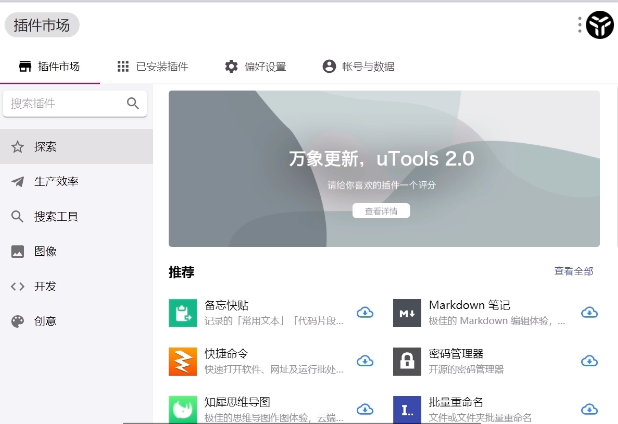Click the 开源的密码管理器 description text
The height and width of the screenshot is (424, 618).
coord(466,370)
